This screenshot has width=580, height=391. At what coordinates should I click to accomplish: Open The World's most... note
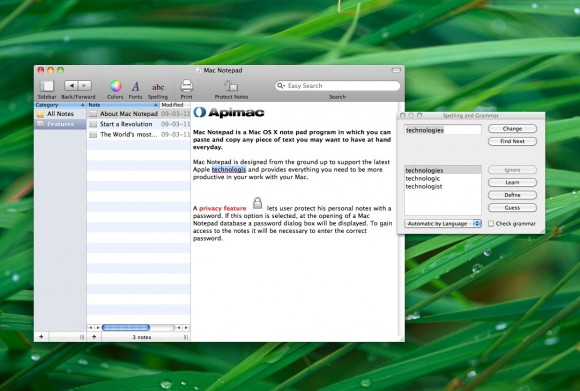pos(139,135)
